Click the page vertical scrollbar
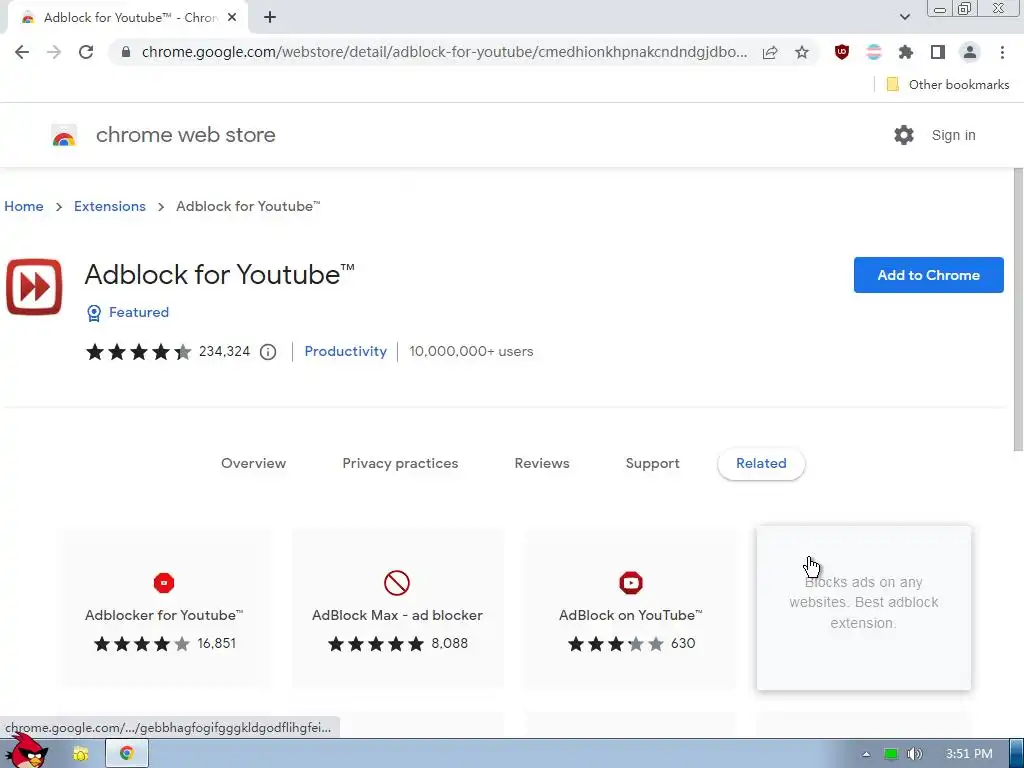Image resolution: width=1024 pixels, height=768 pixels. [x=1017, y=310]
